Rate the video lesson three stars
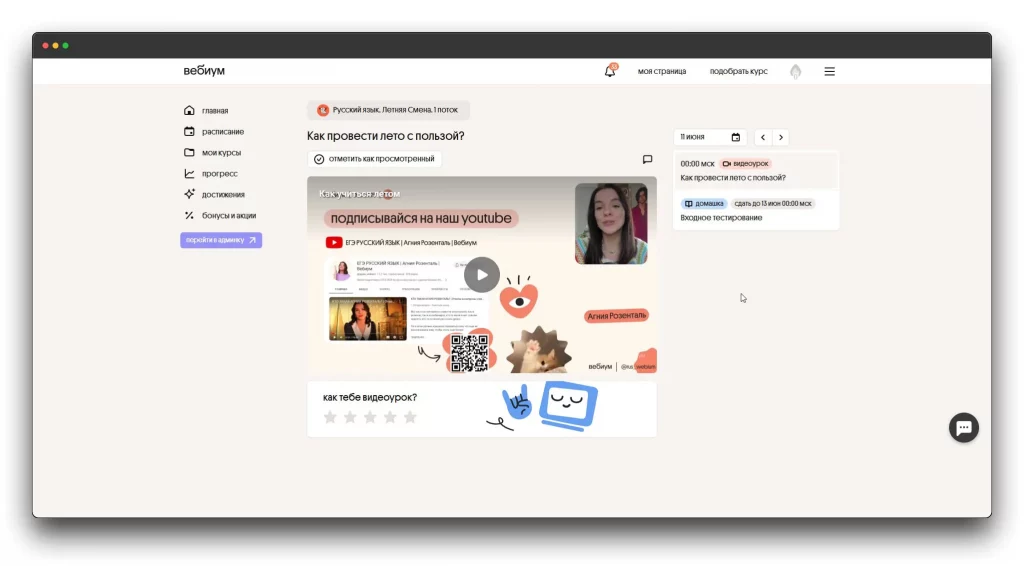The height and width of the screenshot is (566, 1024). coord(370,417)
